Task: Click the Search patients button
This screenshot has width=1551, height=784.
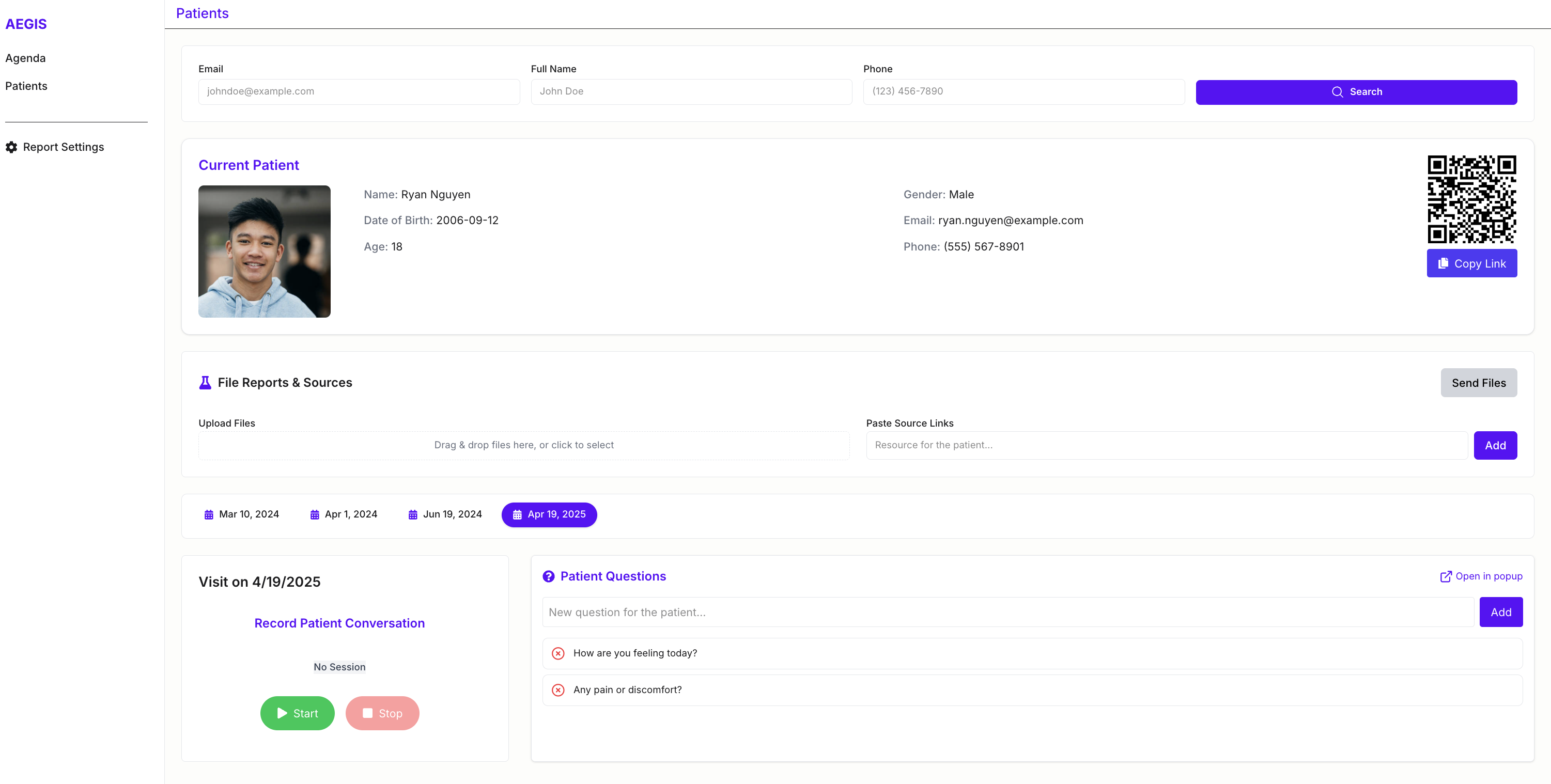Action: (x=1355, y=92)
